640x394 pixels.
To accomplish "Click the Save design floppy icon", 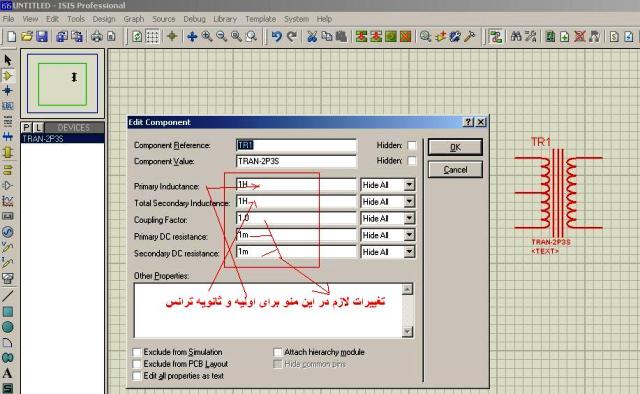I will pos(42,37).
